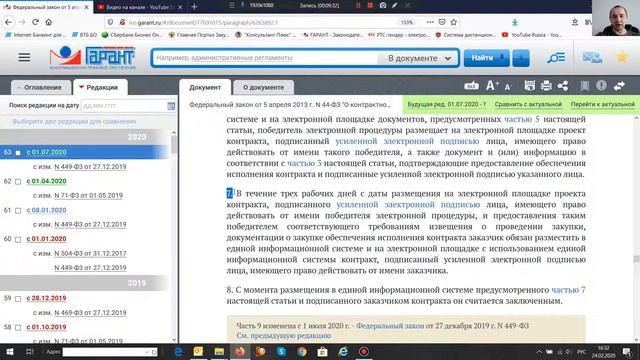Click the Garant search input field
Image resolution: width=640 pixels, height=360 pixels.
[265, 58]
